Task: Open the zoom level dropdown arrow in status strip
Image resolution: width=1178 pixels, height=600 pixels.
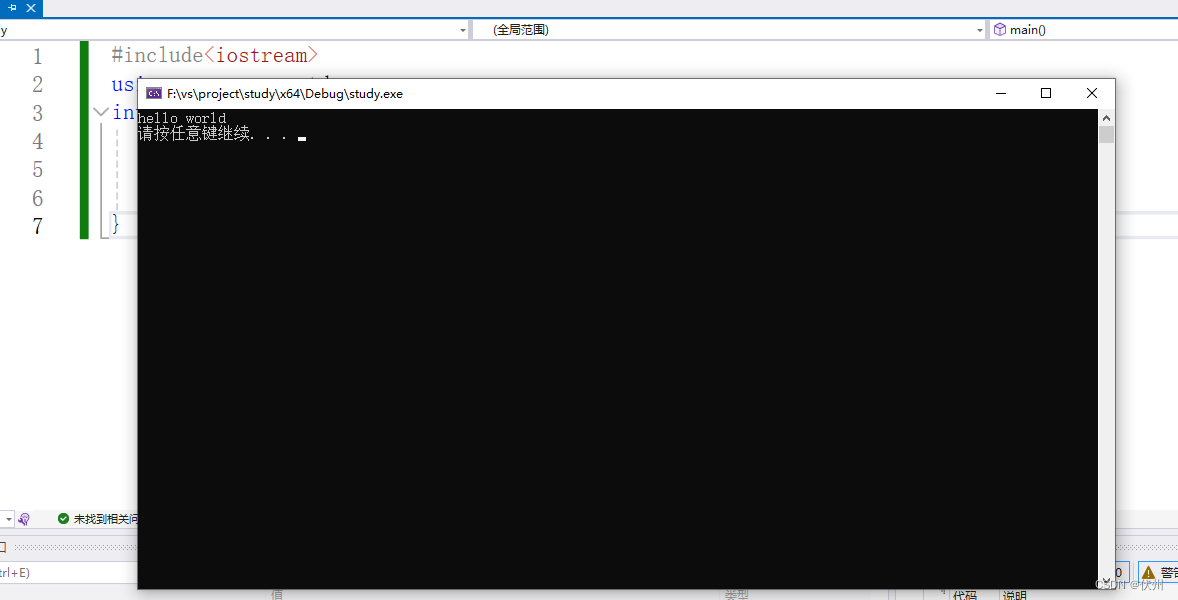Action: click(x=8, y=519)
